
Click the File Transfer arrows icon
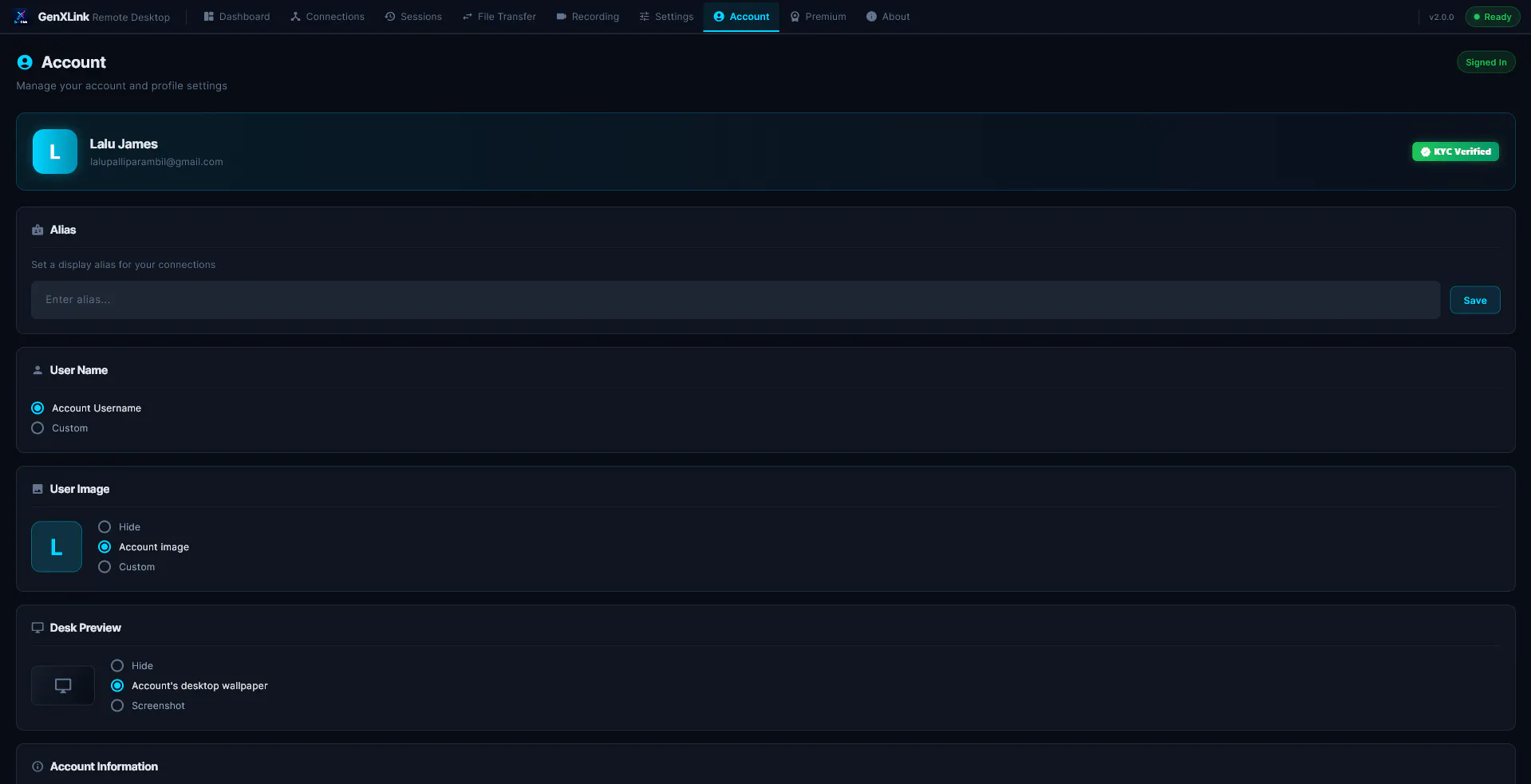point(468,17)
